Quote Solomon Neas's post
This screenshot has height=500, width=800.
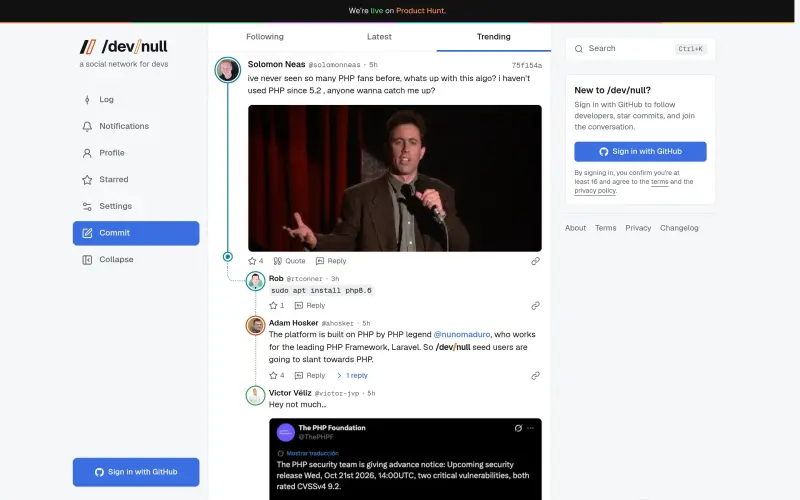tap(289, 261)
